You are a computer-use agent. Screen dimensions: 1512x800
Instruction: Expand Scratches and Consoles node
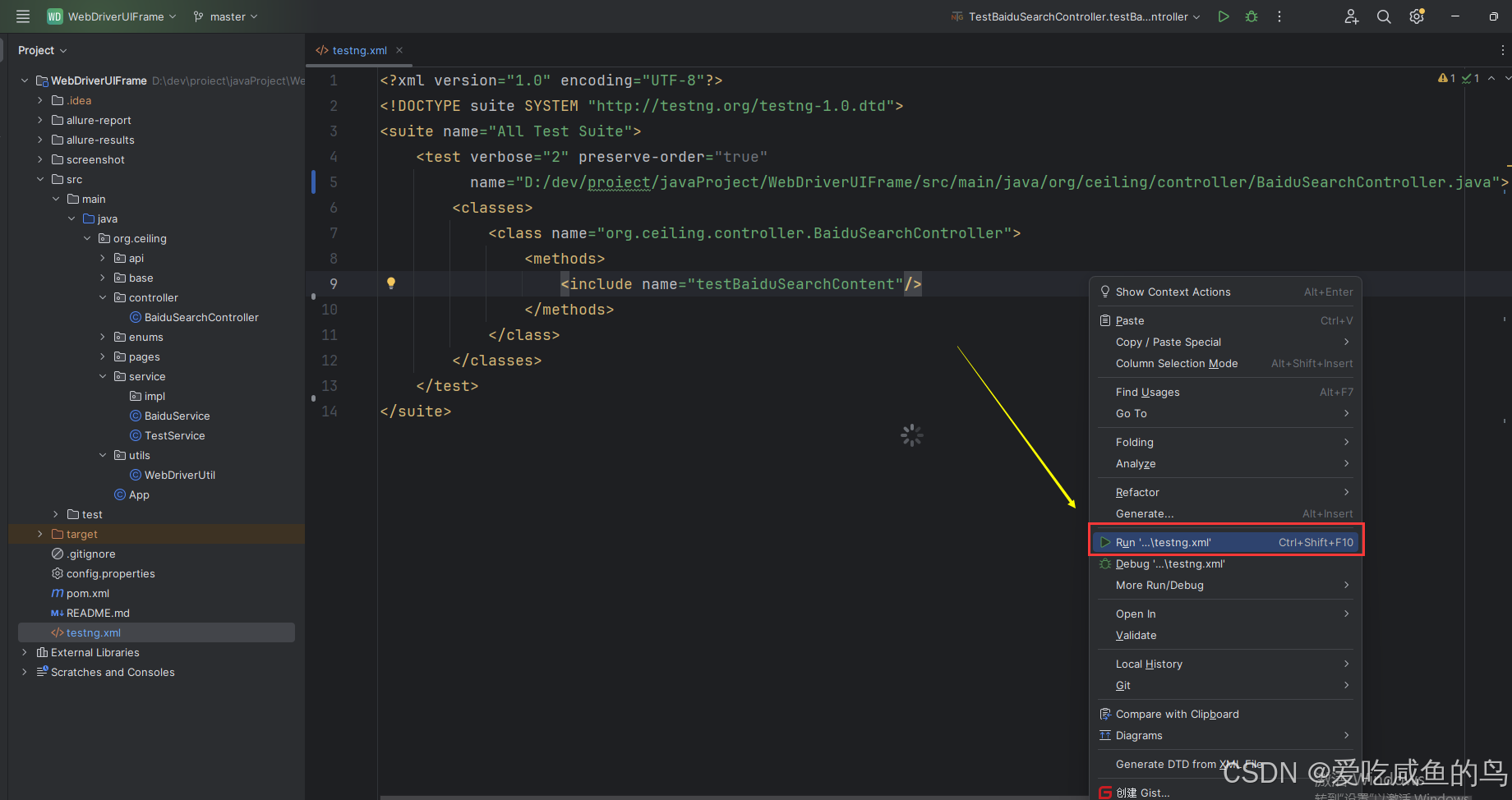click(25, 672)
